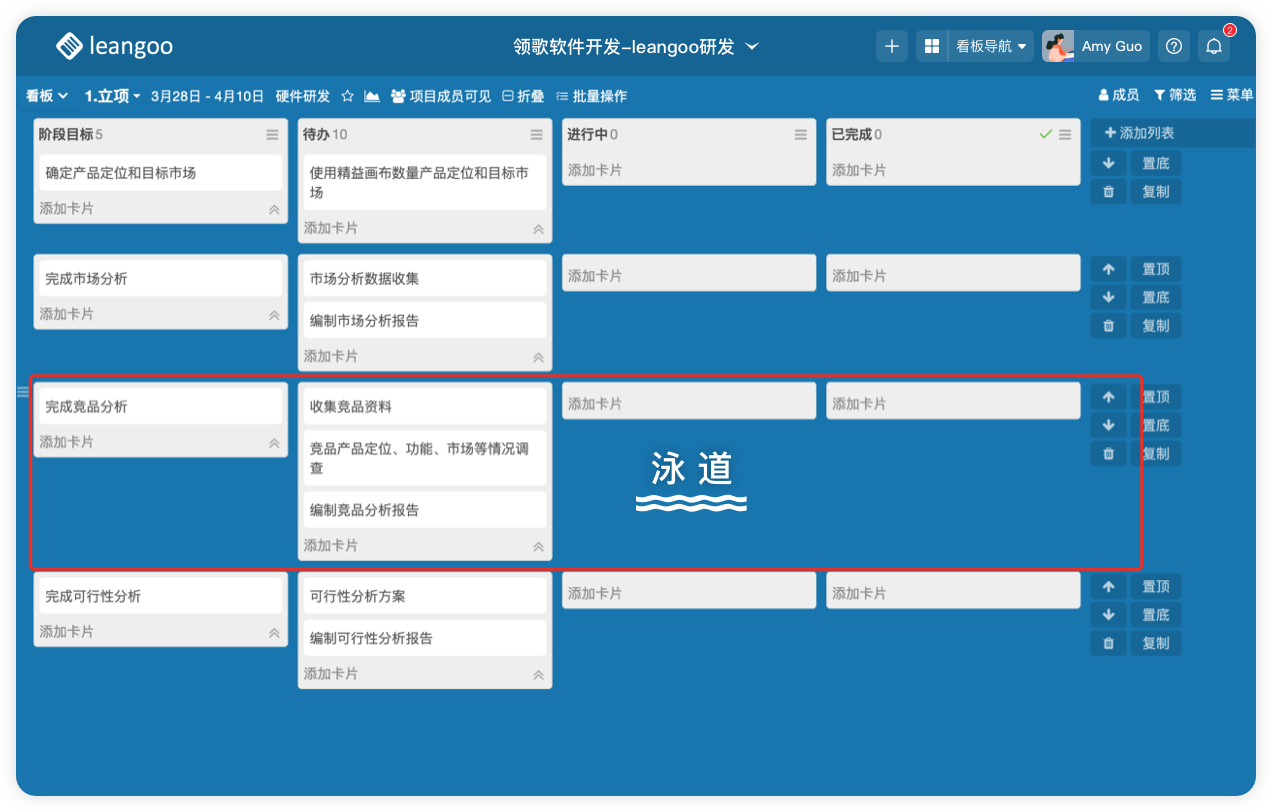Open menu icon of 待办 list

[x=537, y=134]
